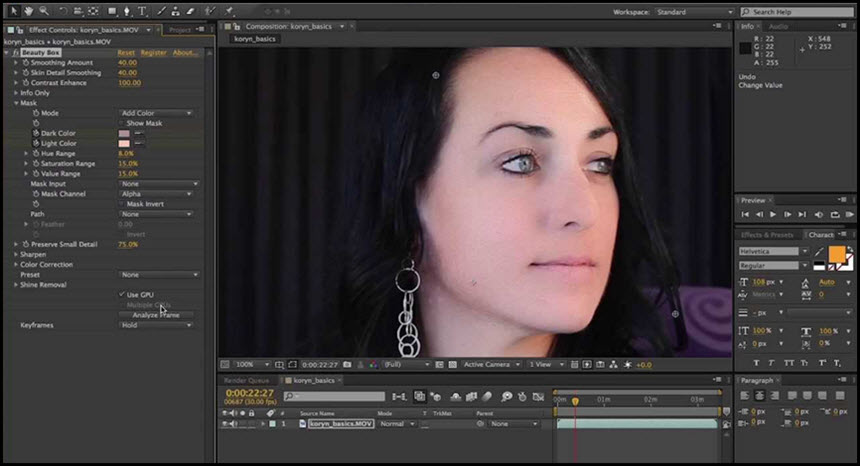The height and width of the screenshot is (466, 860).
Task: Click the Analyze Frame button
Action: pos(156,315)
